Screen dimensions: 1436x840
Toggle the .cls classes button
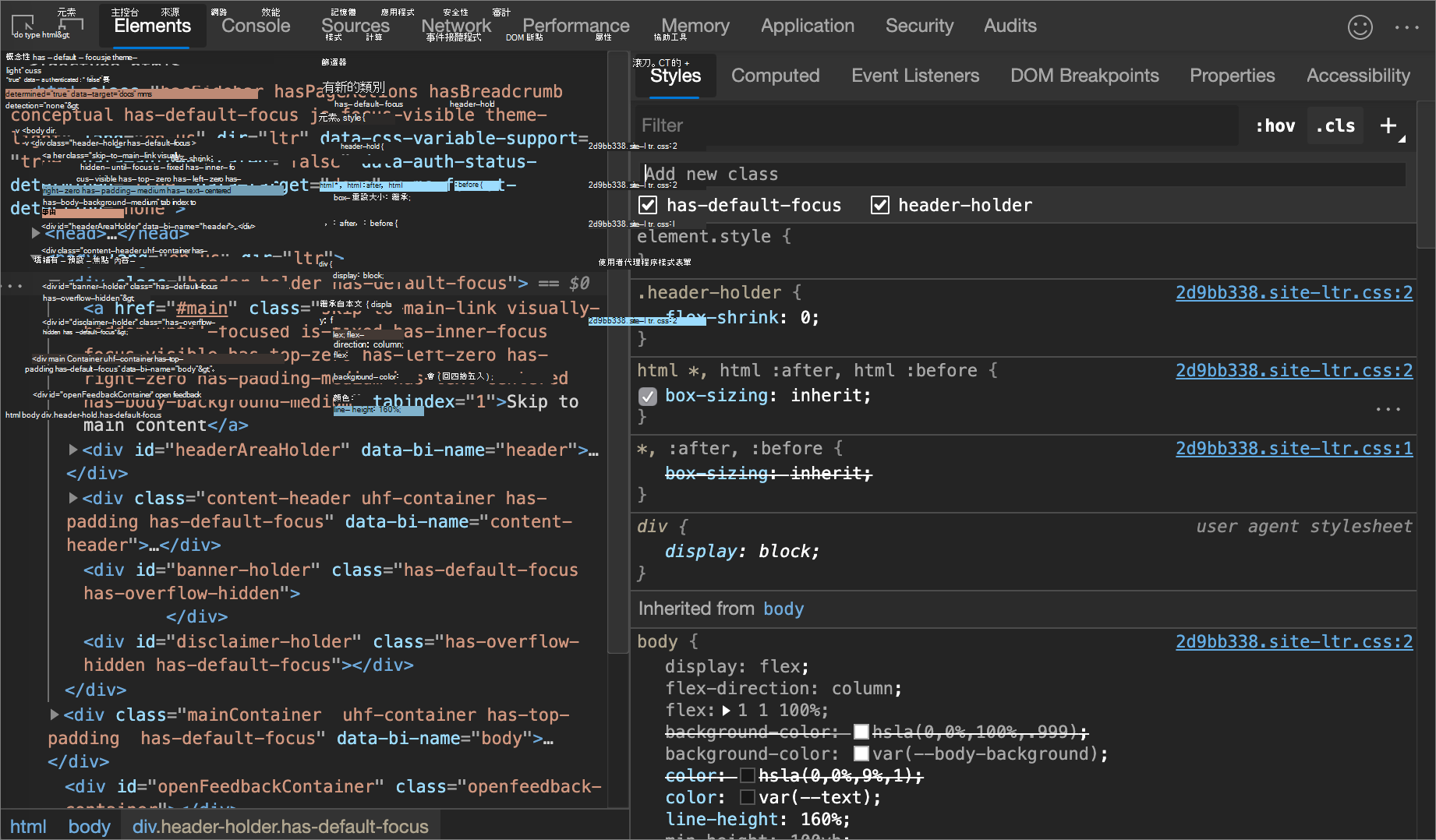point(1335,125)
